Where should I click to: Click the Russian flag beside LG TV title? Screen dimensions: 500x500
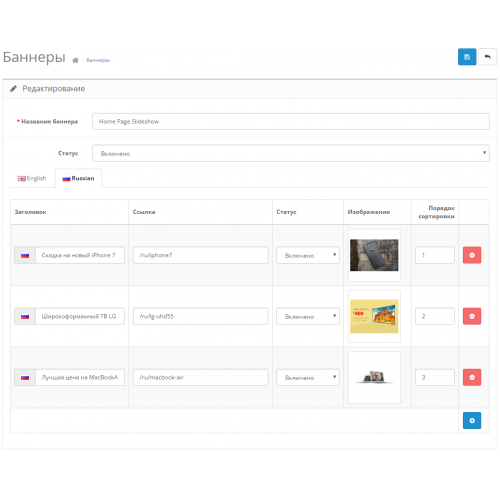tap(25, 316)
